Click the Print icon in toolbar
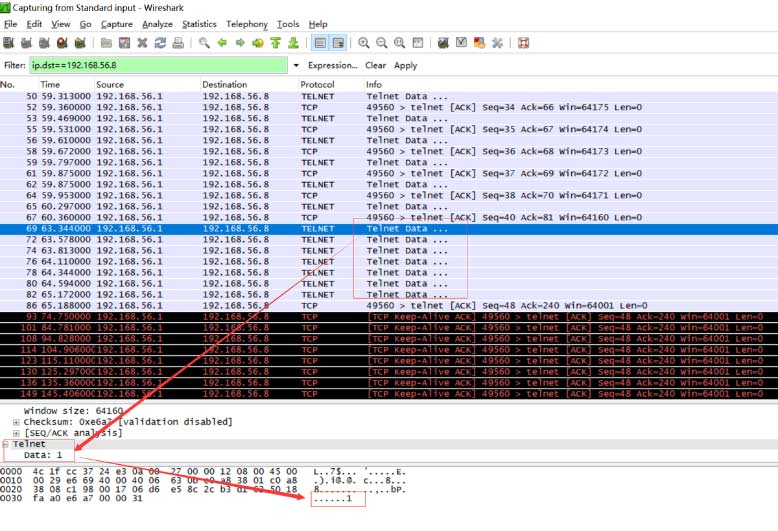 (x=178, y=43)
